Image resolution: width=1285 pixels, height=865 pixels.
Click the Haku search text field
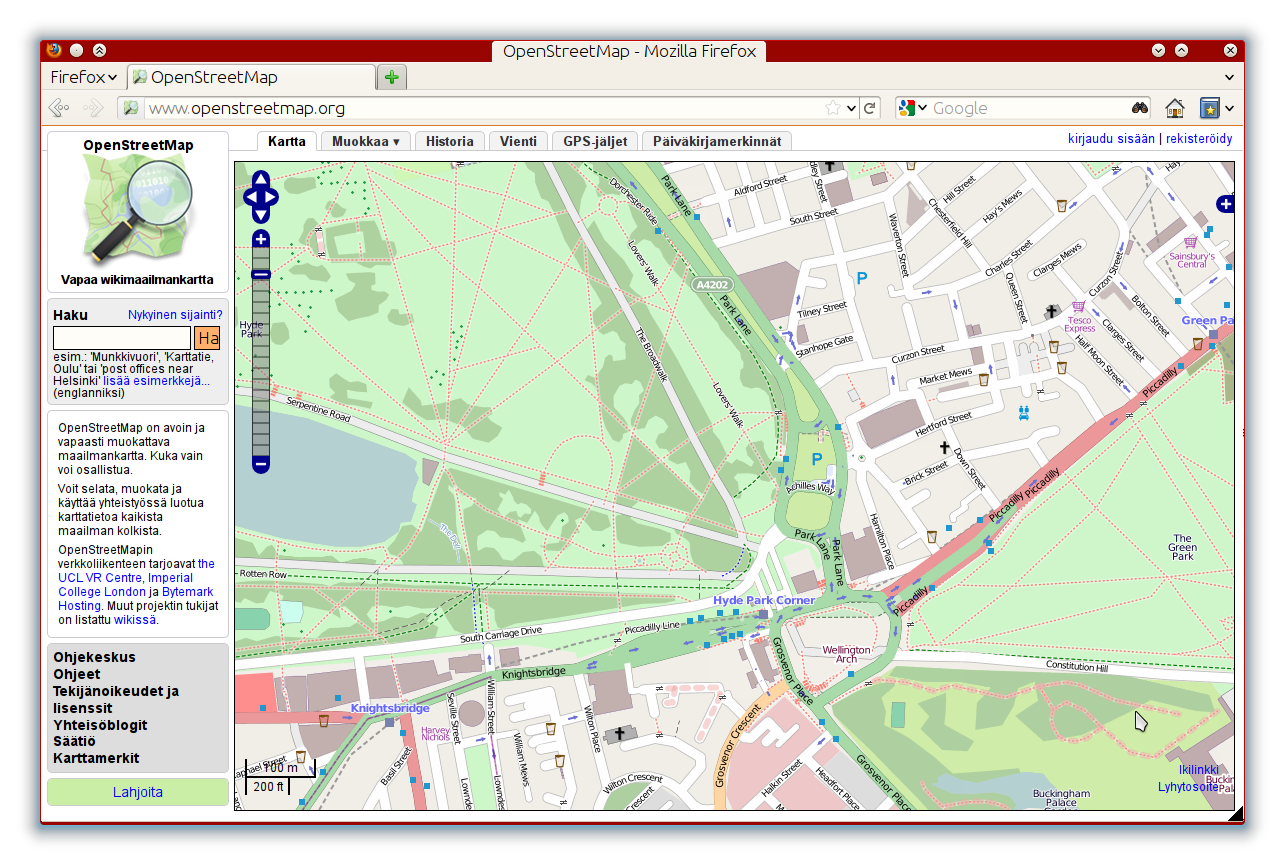click(122, 338)
